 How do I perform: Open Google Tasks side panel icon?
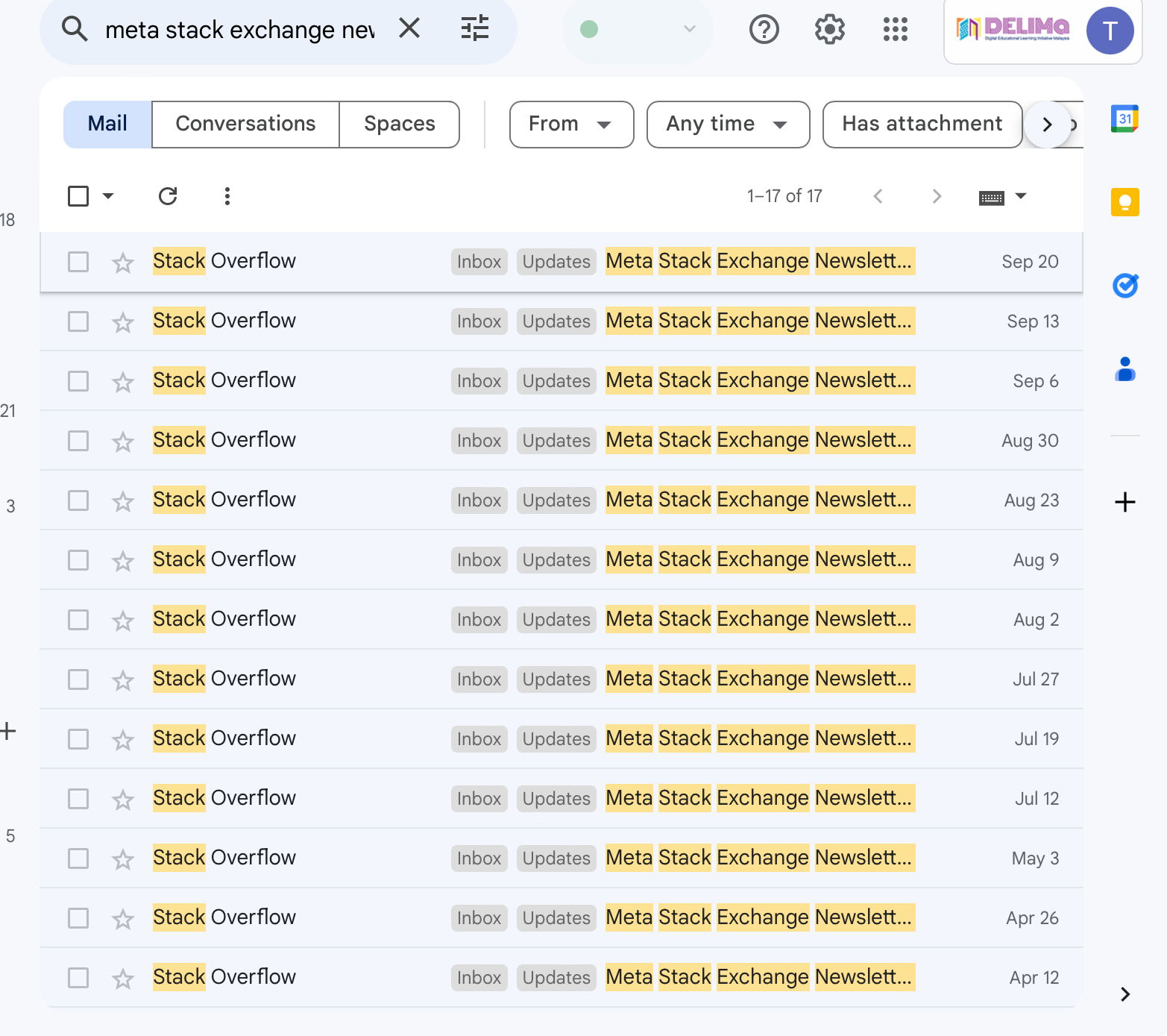pyautogui.click(x=1124, y=285)
